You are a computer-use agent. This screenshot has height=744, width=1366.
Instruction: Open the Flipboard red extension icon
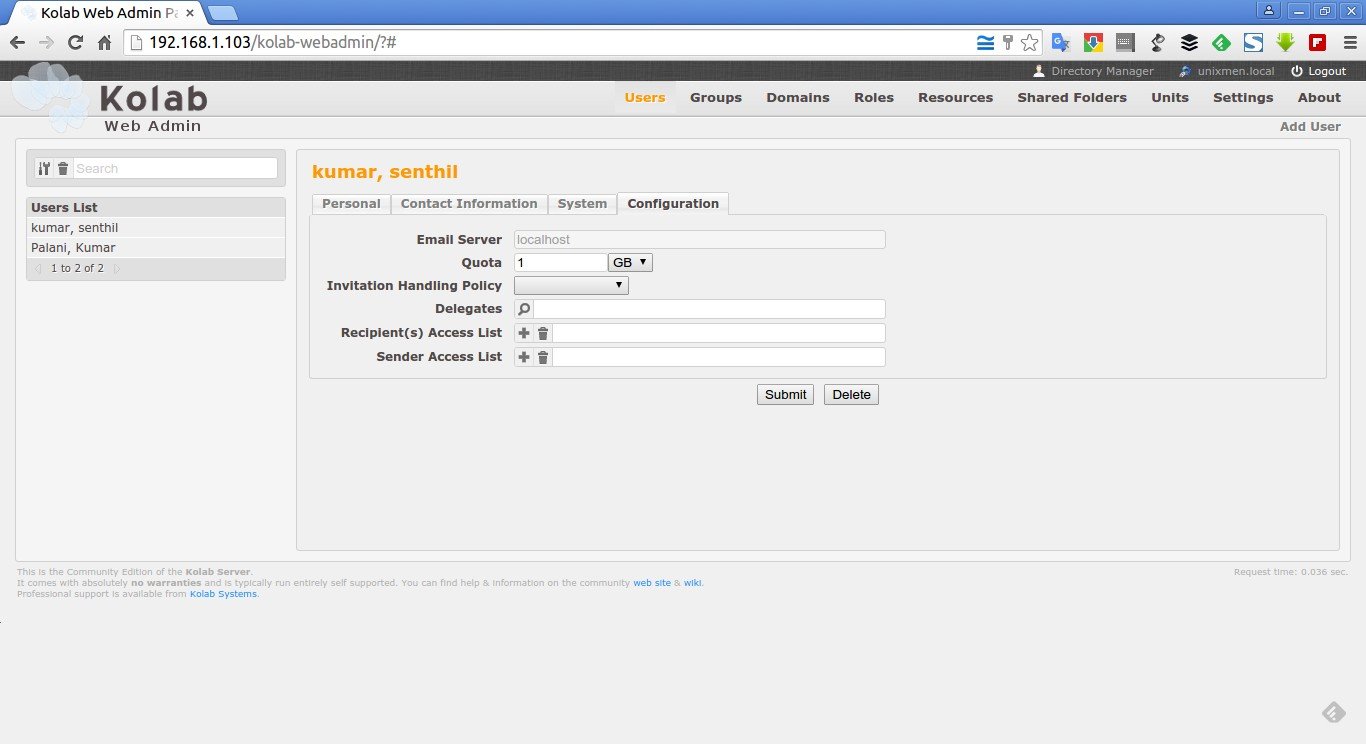[1317, 43]
